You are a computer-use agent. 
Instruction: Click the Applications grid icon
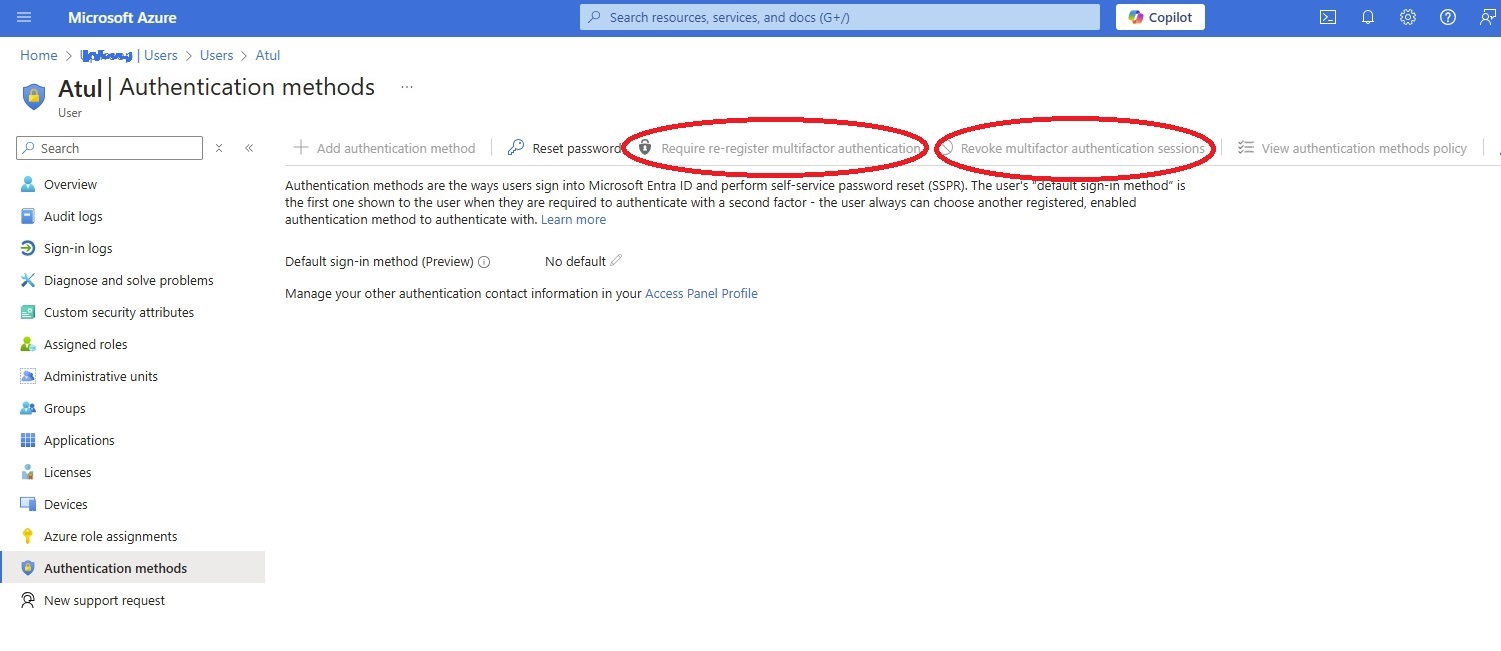click(x=28, y=440)
